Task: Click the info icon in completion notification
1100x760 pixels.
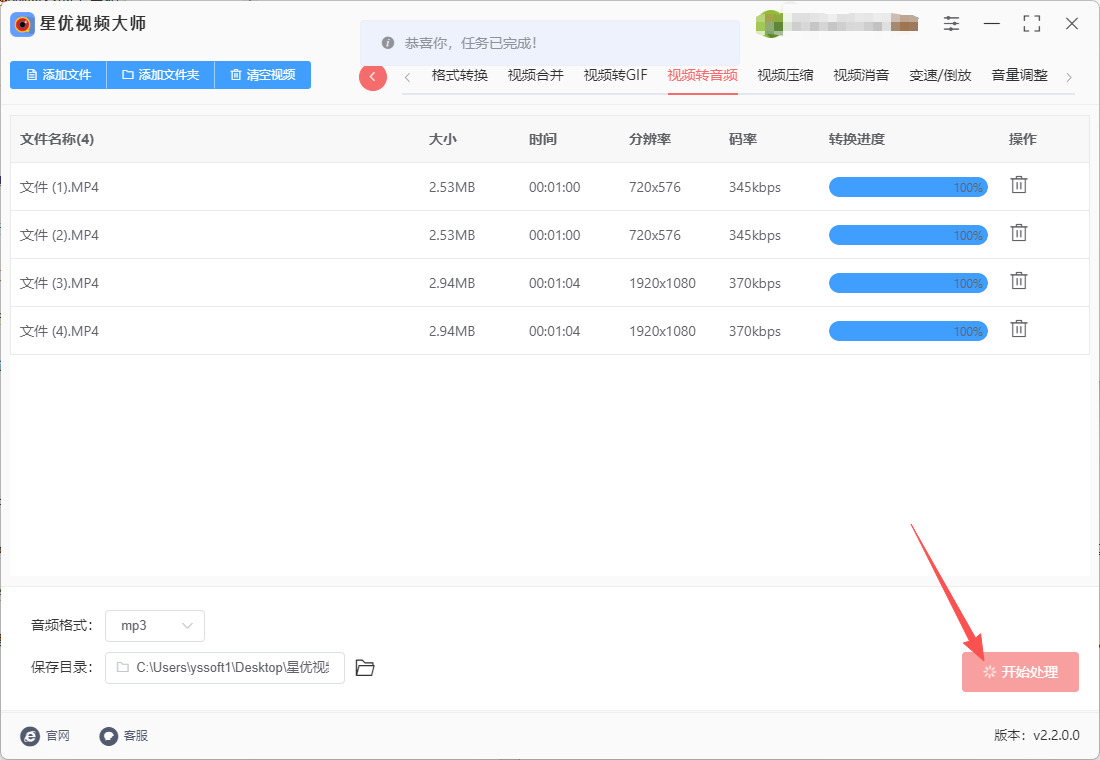Action: pos(387,43)
